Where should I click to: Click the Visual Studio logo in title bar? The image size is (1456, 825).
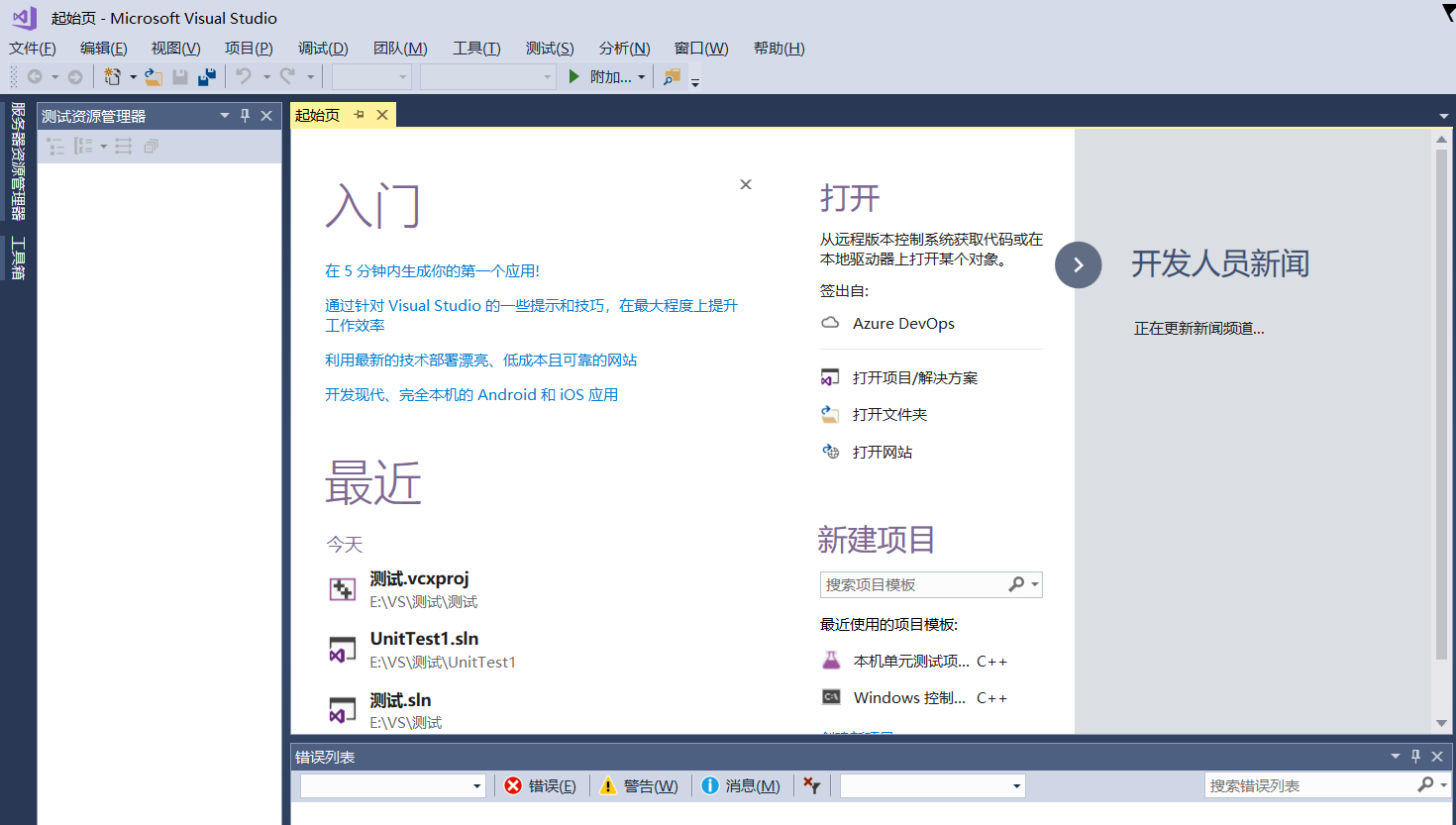(24, 18)
